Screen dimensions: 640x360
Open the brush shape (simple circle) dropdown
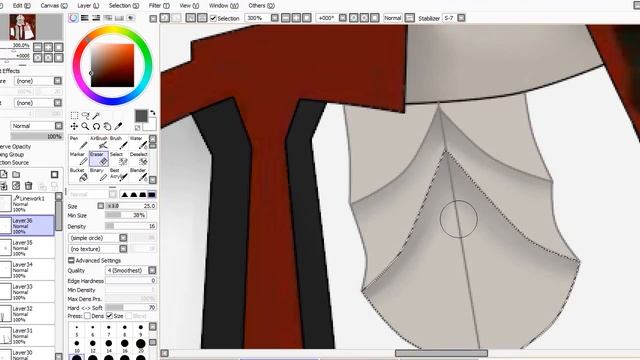[98, 238]
